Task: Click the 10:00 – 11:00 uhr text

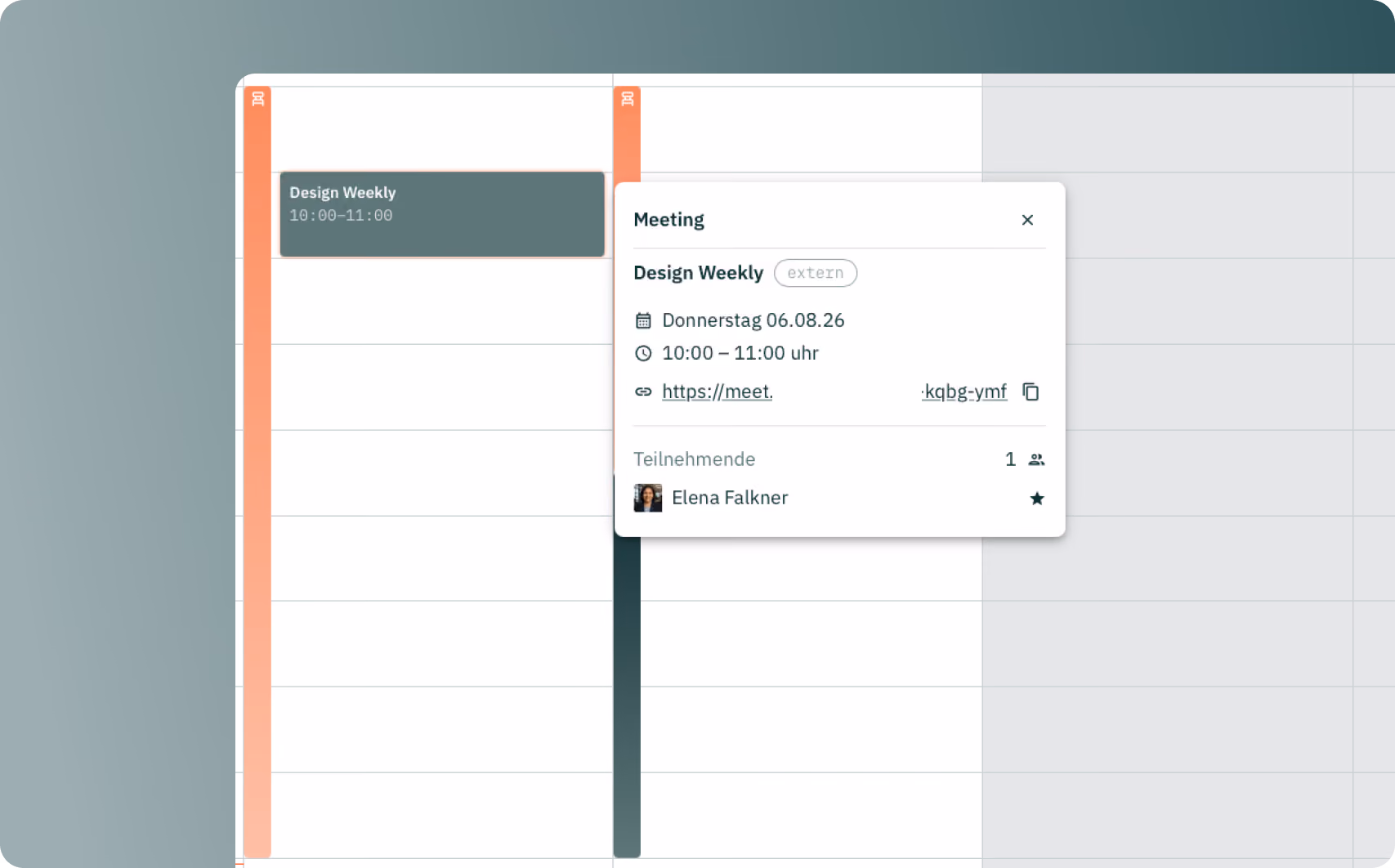Action: (740, 353)
